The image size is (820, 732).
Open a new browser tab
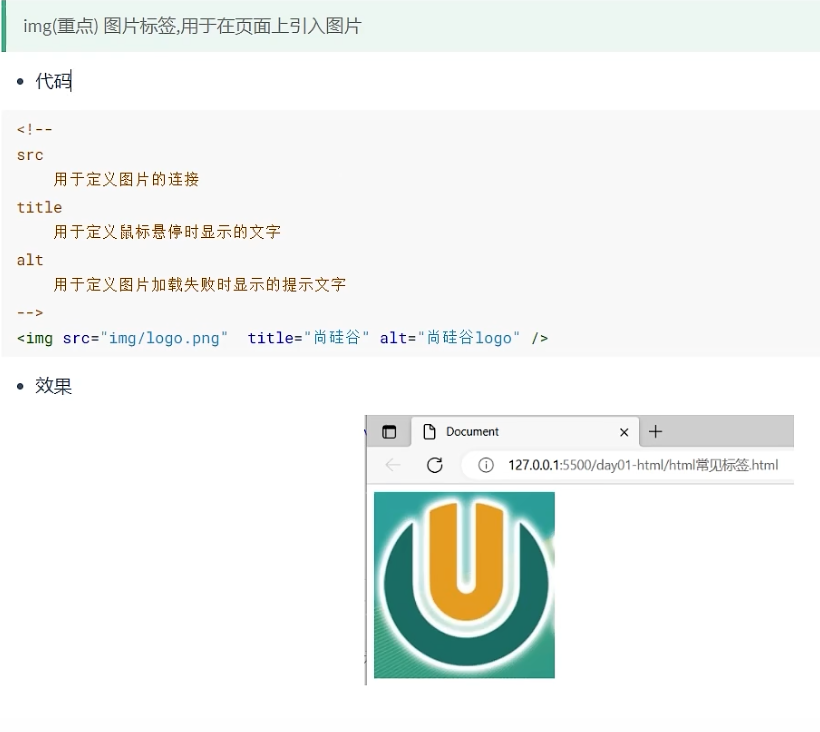pyautogui.click(x=655, y=431)
